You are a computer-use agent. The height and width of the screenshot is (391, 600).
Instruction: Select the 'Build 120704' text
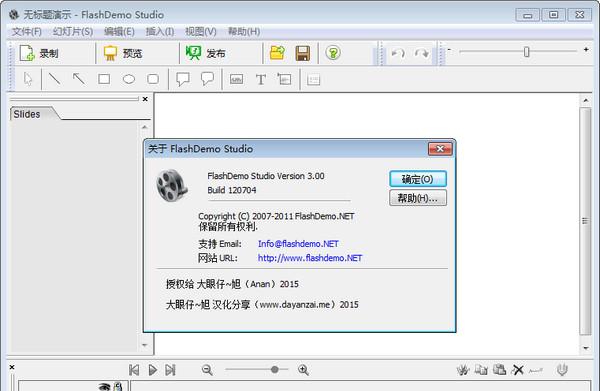[232, 190]
